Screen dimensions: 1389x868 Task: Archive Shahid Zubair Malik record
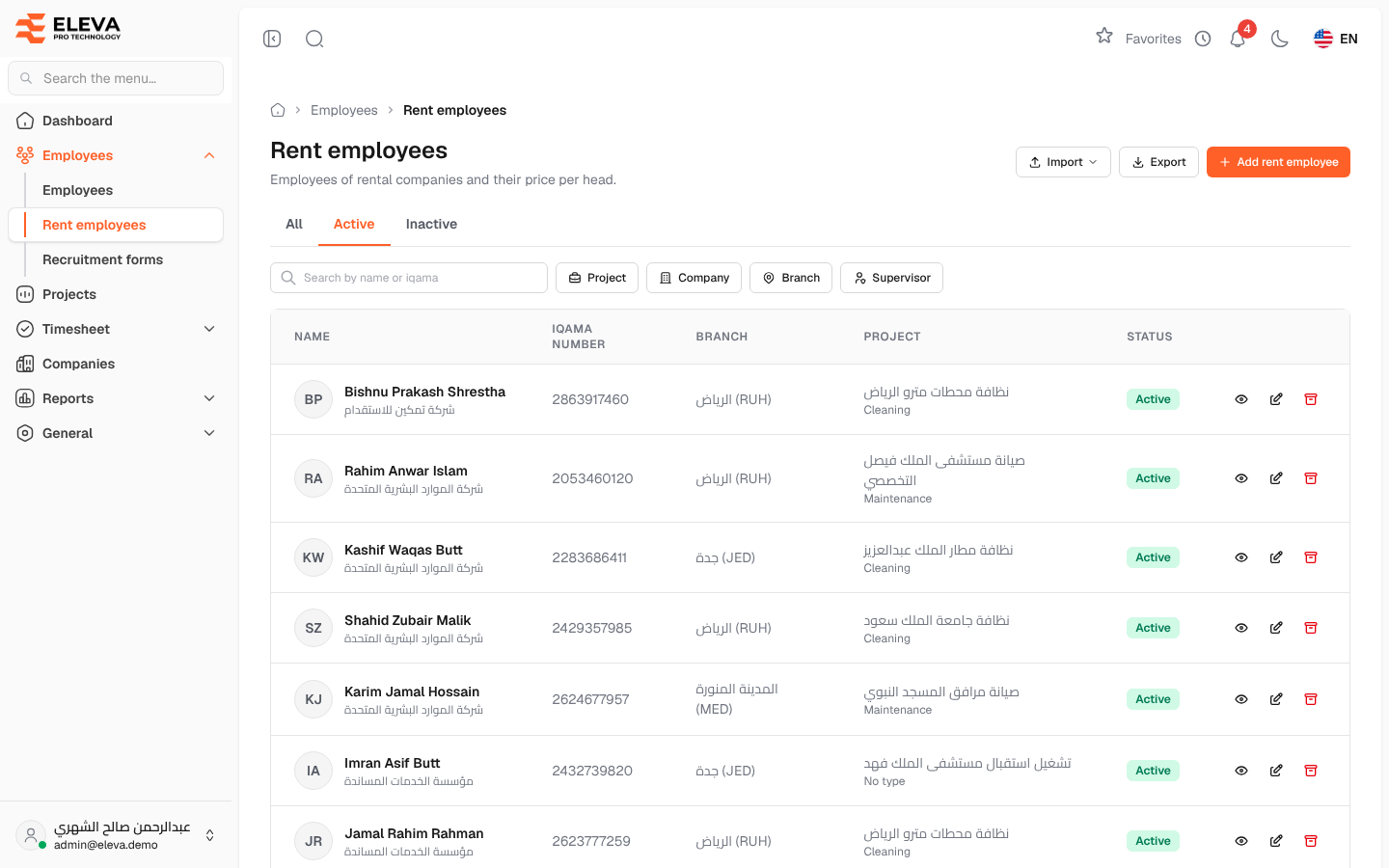coord(1311,628)
